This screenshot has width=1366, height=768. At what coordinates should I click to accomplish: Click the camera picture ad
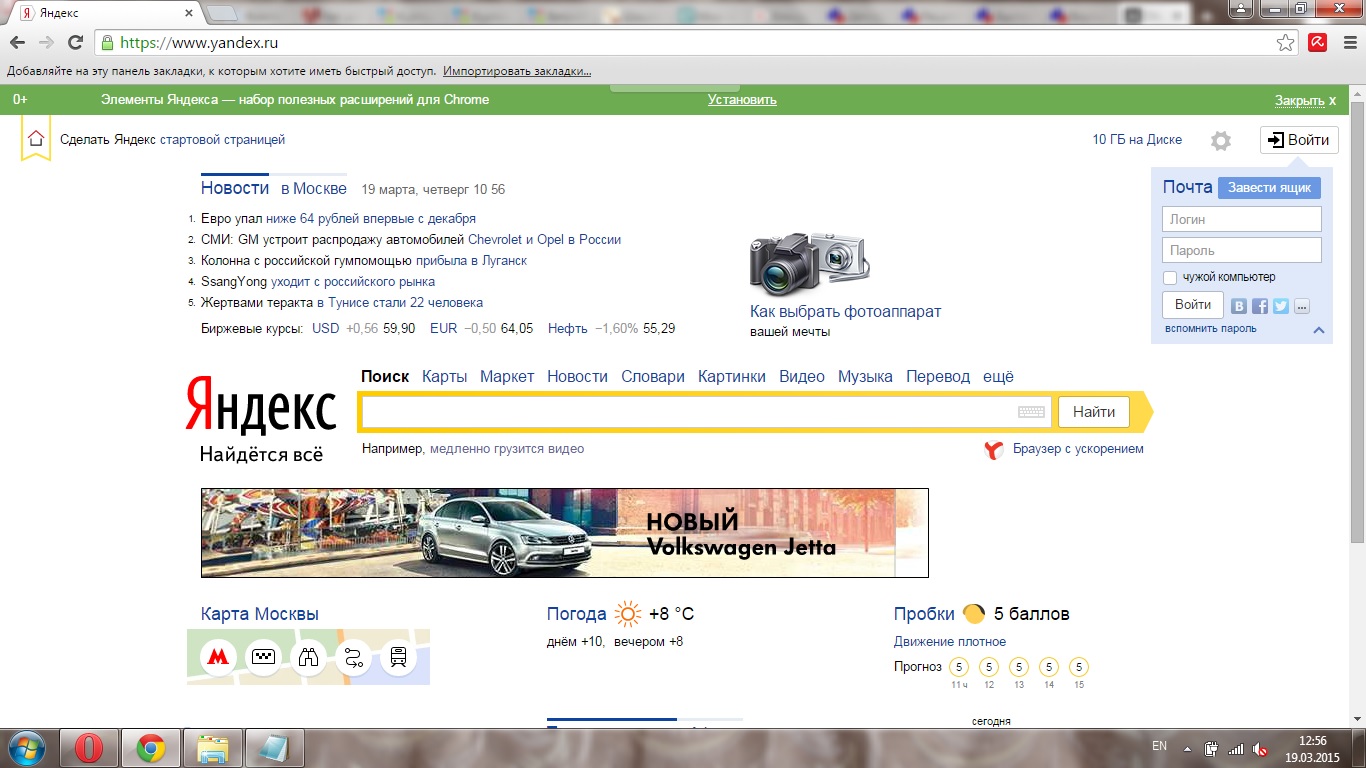click(x=809, y=263)
